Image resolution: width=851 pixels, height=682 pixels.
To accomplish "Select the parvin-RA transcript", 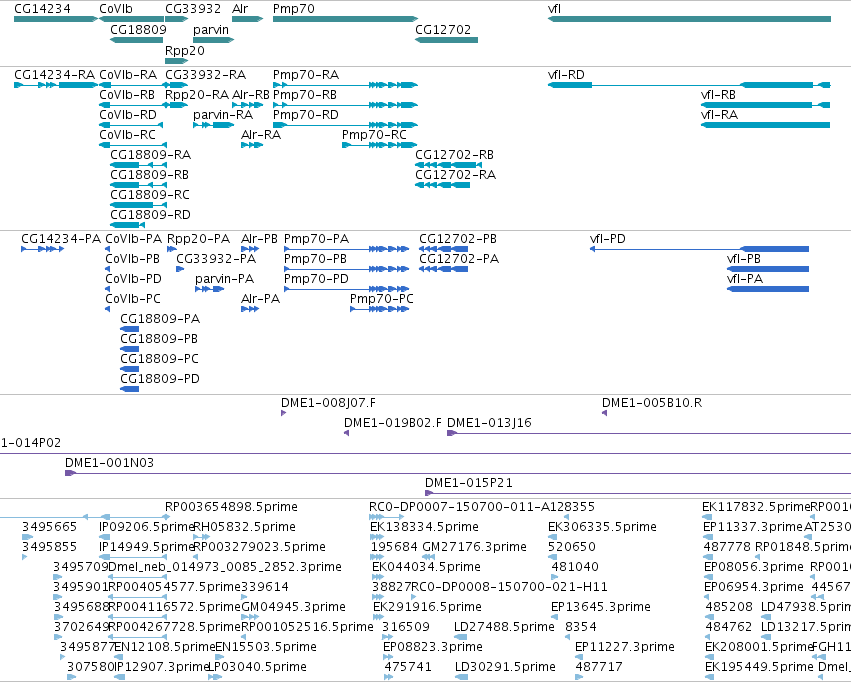I will (x=213, y=125).
